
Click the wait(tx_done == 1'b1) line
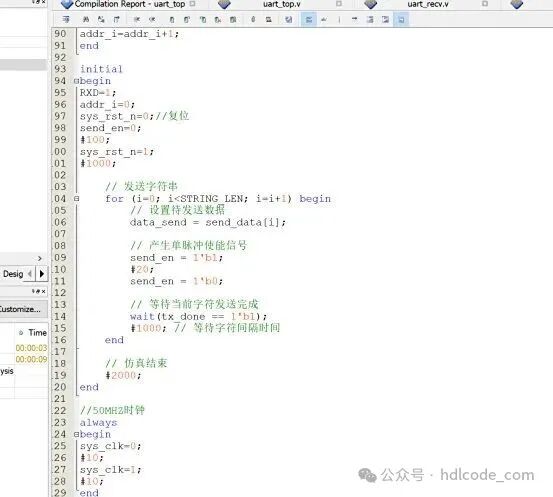[x=199, y=317]
